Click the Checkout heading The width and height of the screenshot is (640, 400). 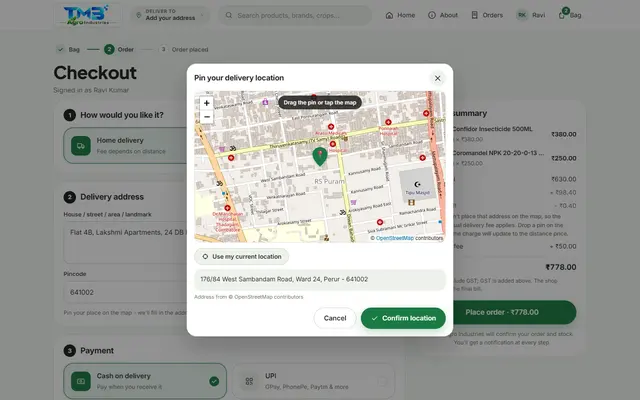pos(95,73)
